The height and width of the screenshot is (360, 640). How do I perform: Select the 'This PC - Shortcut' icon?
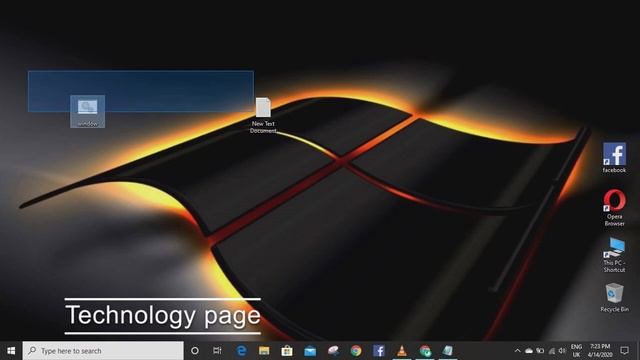click(614, 255)
